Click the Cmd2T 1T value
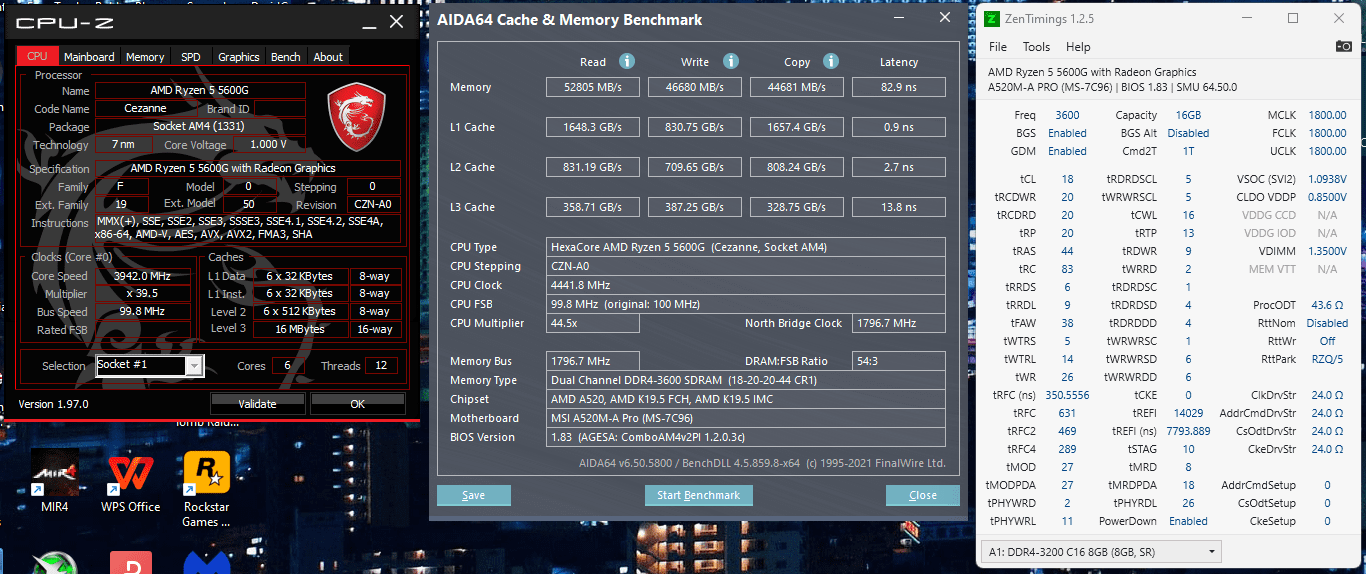 1188,151
